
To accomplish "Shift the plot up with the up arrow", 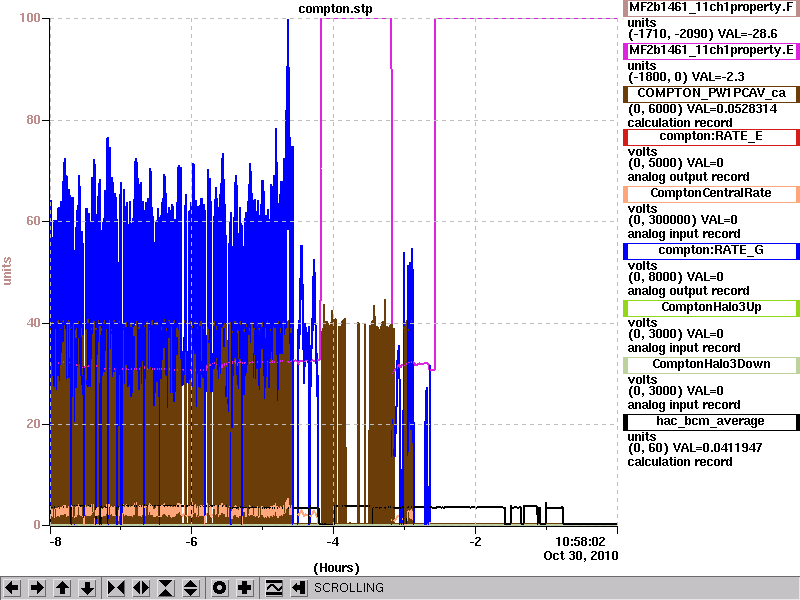I will click(63, 588).
